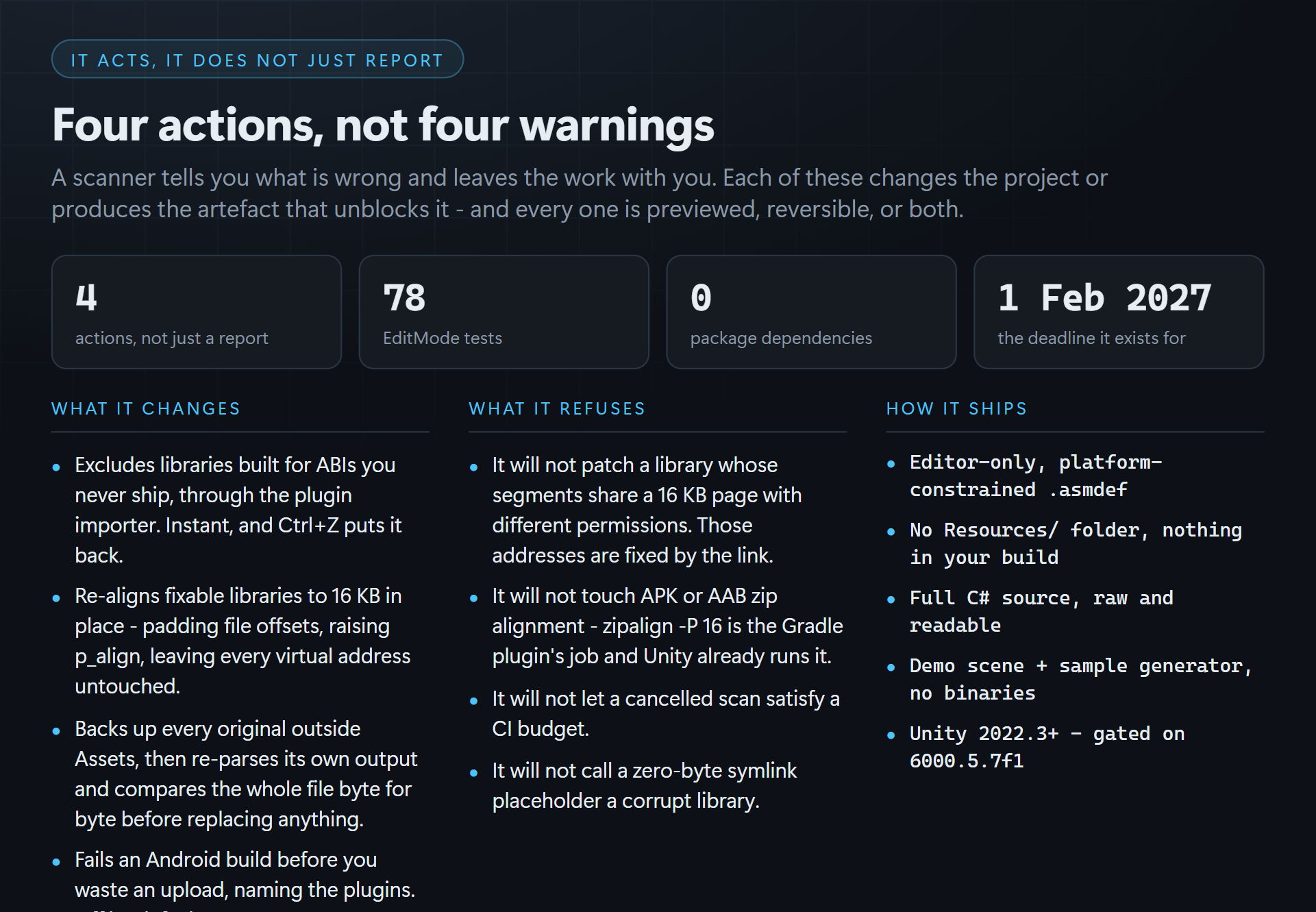
Task: Click the '1 Feb 2027' deadline card
Action: (1119, 312)
